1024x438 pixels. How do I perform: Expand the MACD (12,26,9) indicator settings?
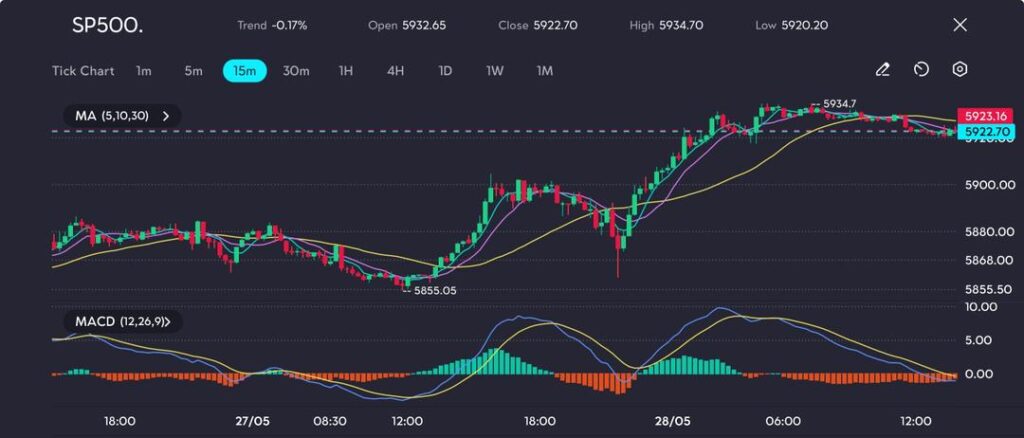[x=123, y=322]
